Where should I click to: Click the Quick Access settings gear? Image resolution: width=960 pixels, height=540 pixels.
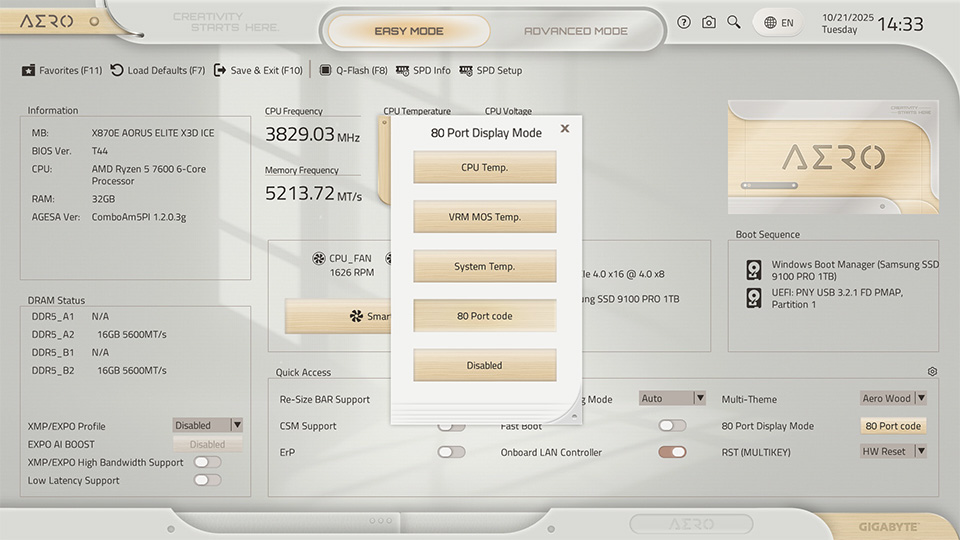point(932,372)
